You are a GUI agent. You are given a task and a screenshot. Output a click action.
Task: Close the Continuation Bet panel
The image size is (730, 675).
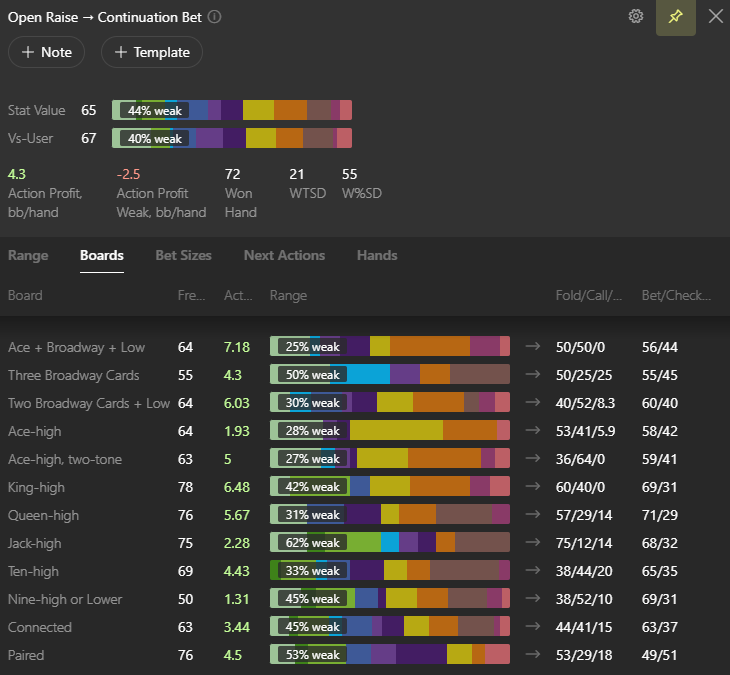pyautogui.click(x=716, y=16)
